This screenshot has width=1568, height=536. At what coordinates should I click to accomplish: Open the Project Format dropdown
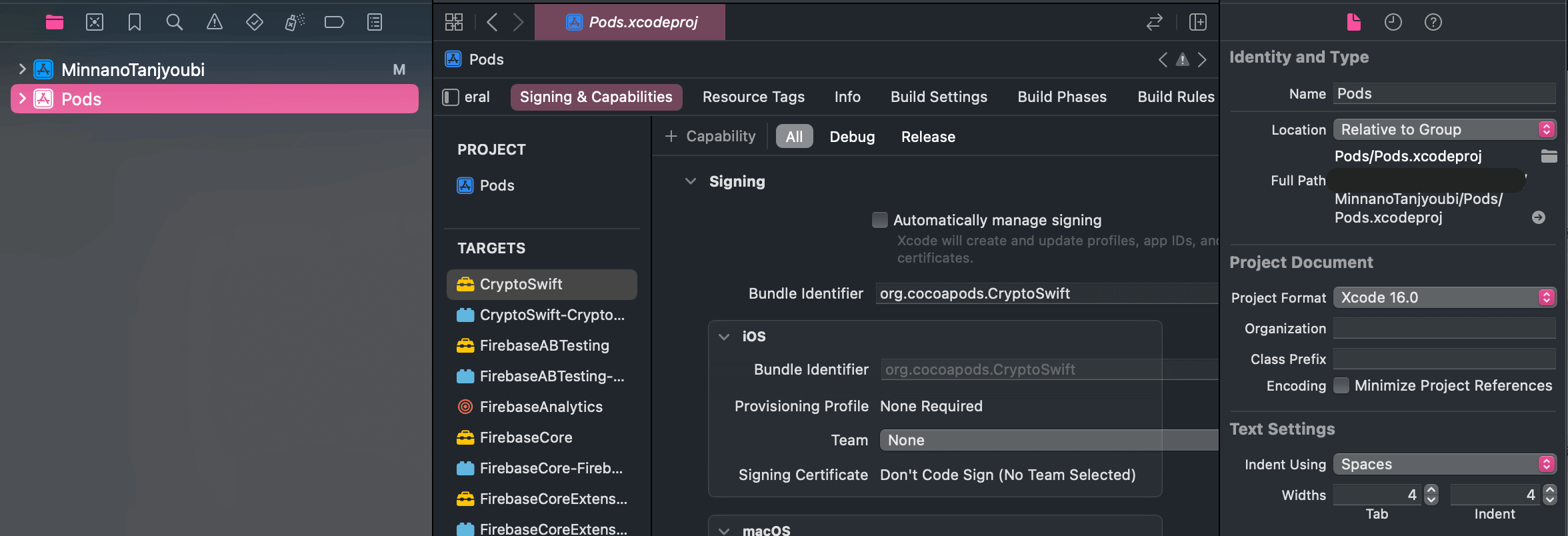[x=1445, y=297]
